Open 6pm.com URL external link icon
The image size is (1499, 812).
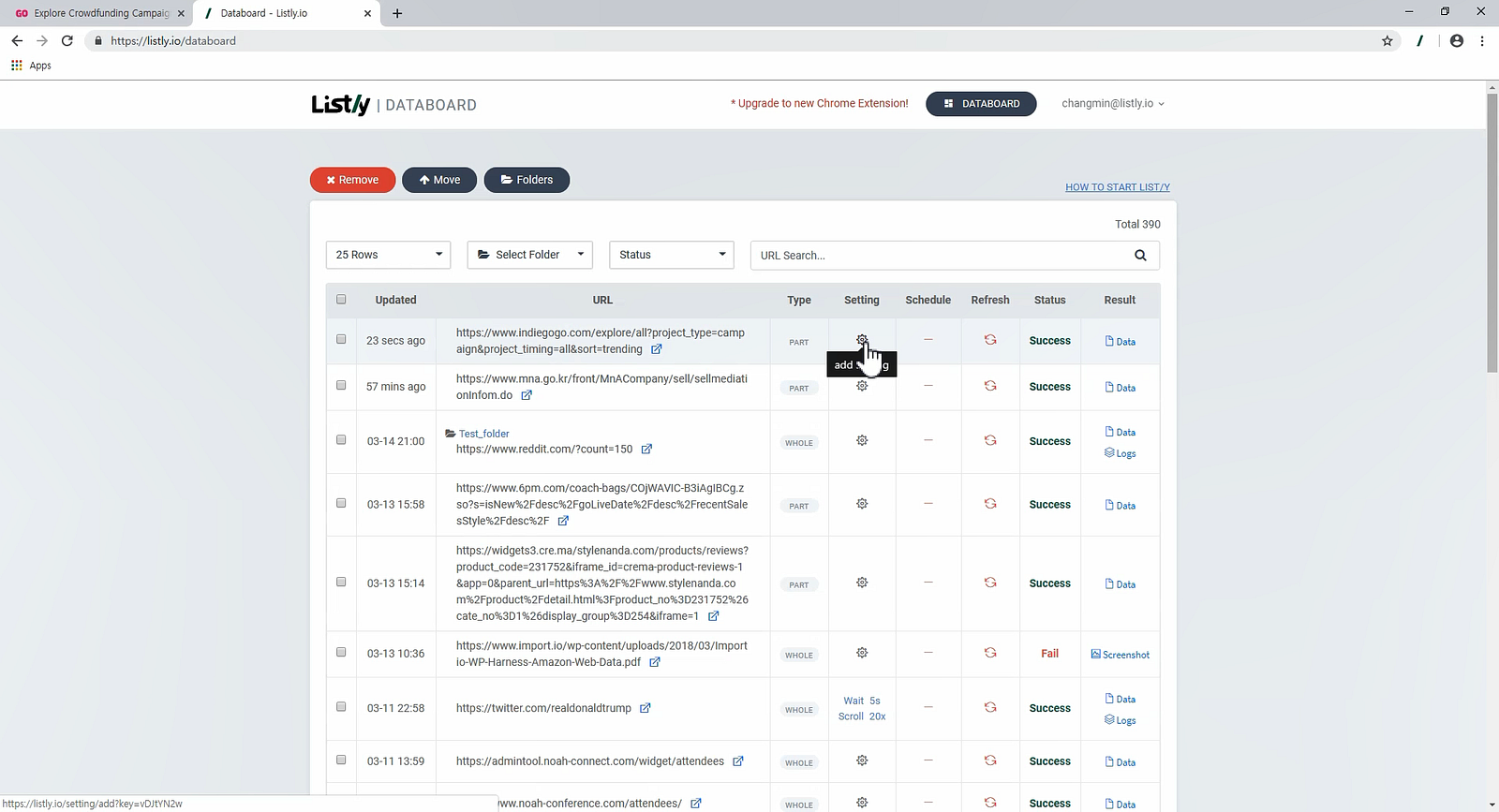[563, 521]
